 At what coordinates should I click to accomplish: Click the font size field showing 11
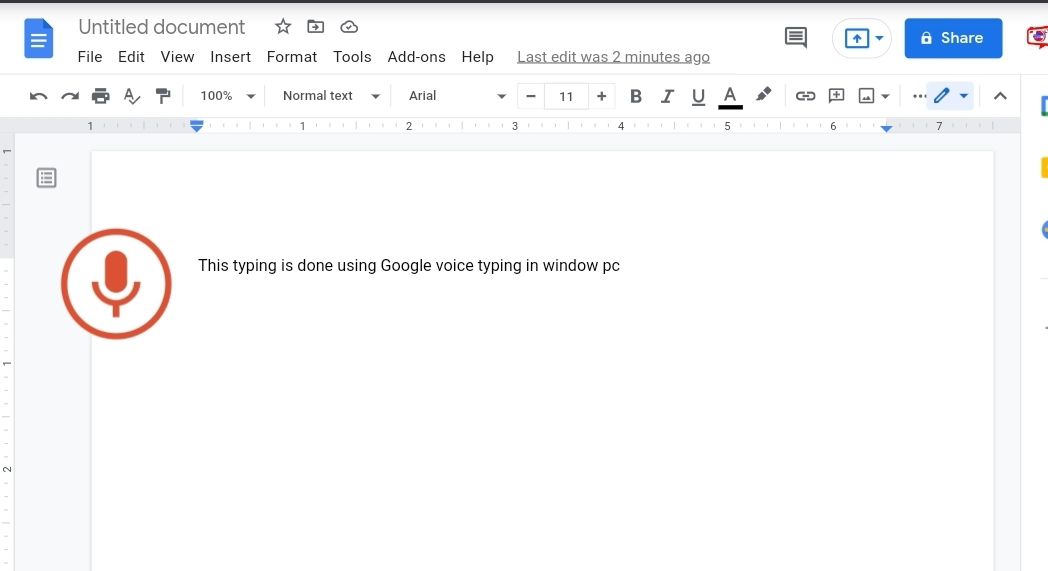(x=566, y=96)
